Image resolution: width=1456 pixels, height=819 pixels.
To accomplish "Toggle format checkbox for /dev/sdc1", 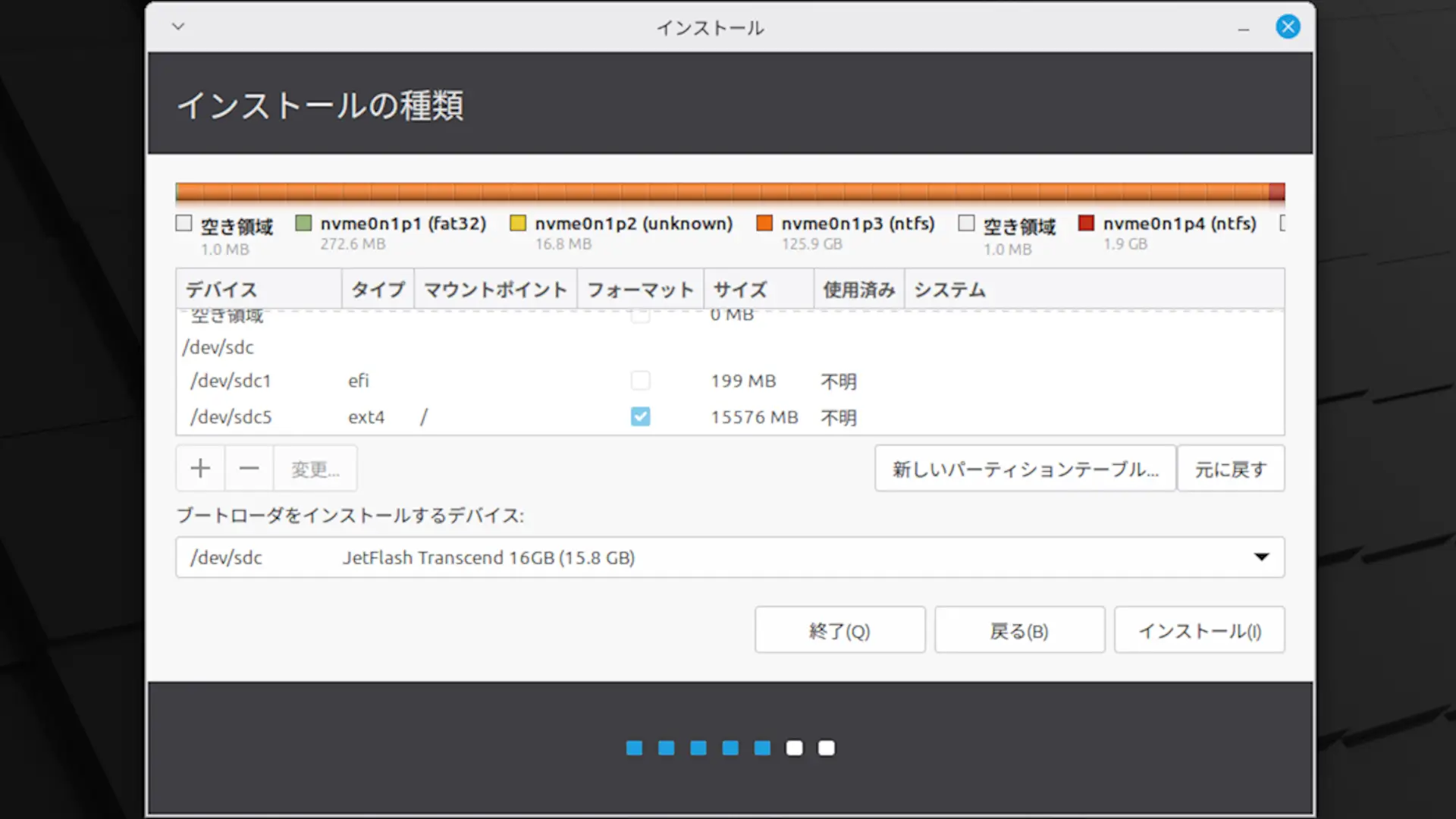I will coord(640,380).
